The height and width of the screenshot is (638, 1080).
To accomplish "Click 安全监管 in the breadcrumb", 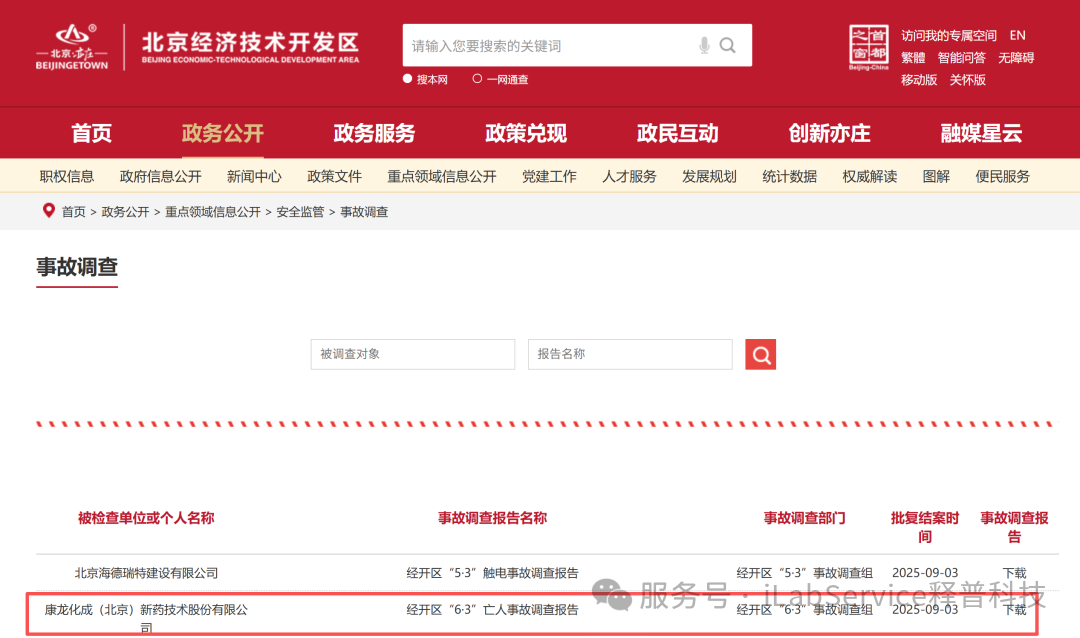I will [300, 212].
